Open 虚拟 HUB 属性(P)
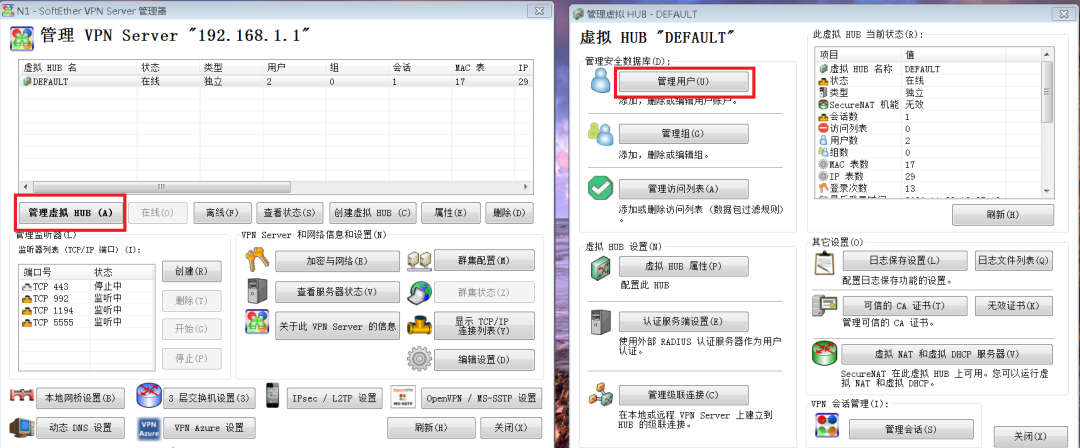 point(683,267)
